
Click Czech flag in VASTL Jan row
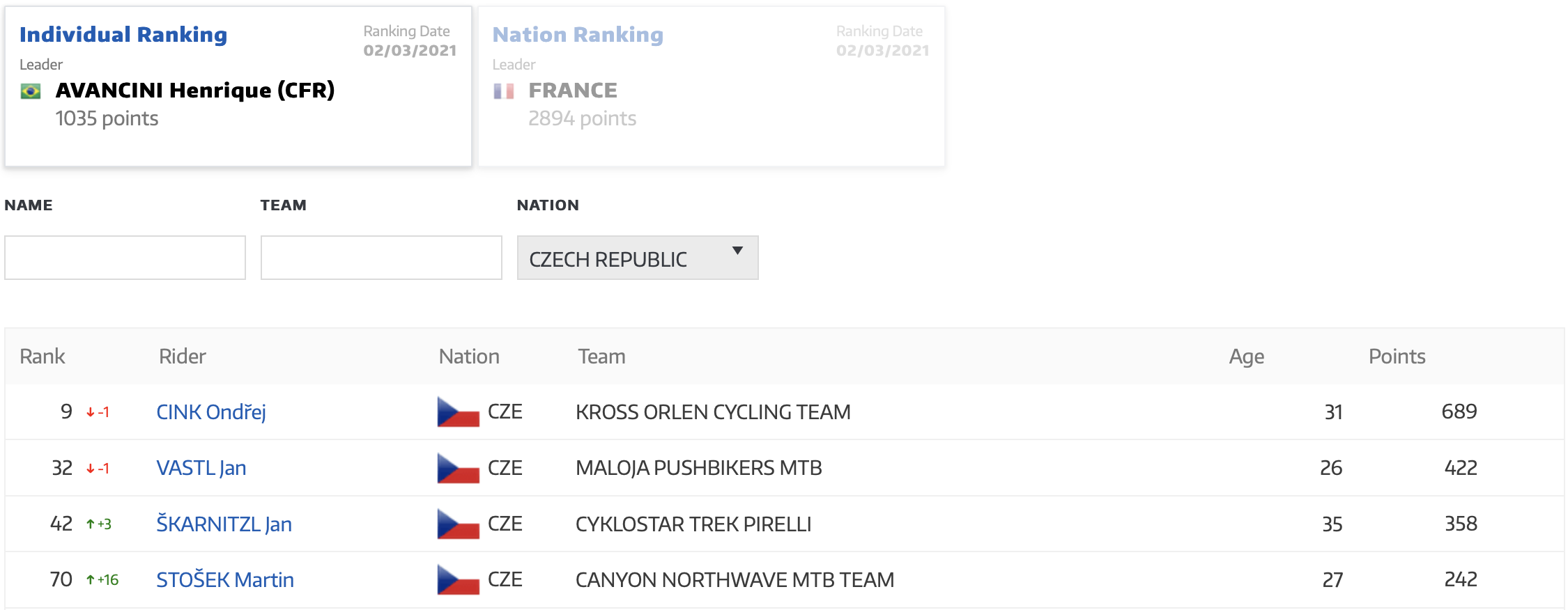pyautogui.click(x=458, y=468)
